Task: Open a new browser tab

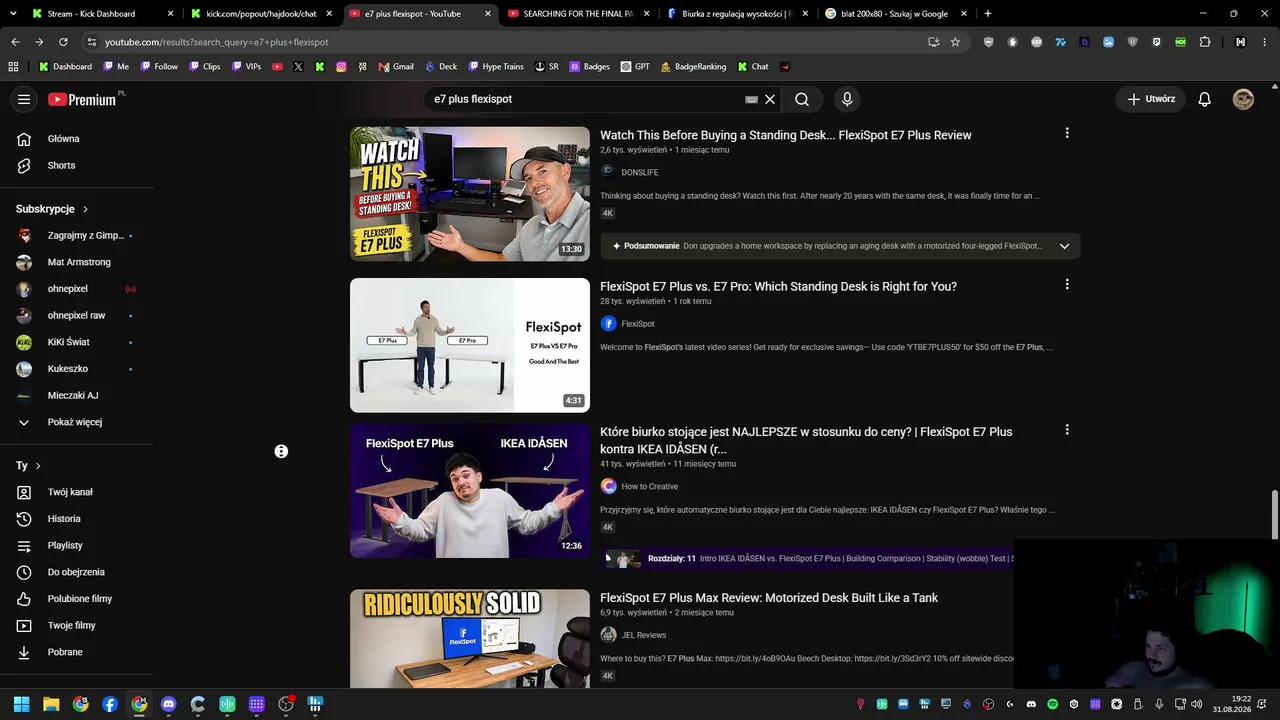Action: tap(988, 14)
